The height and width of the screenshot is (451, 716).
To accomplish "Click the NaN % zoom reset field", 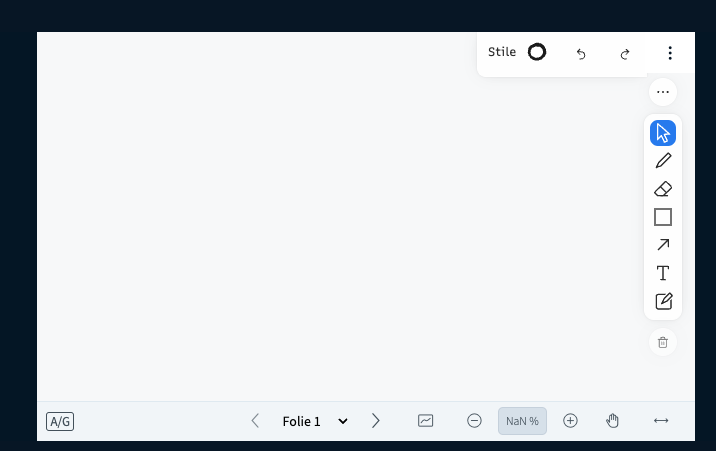I will (522, 421).
